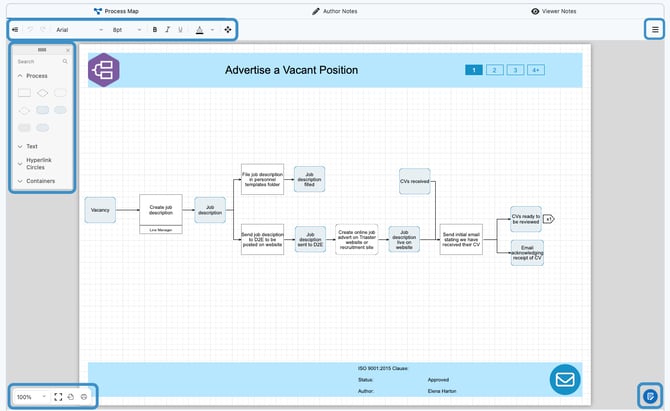Switch to the Author Notes tab
Screen dimensions: 670x411
[x=335, y=11]
